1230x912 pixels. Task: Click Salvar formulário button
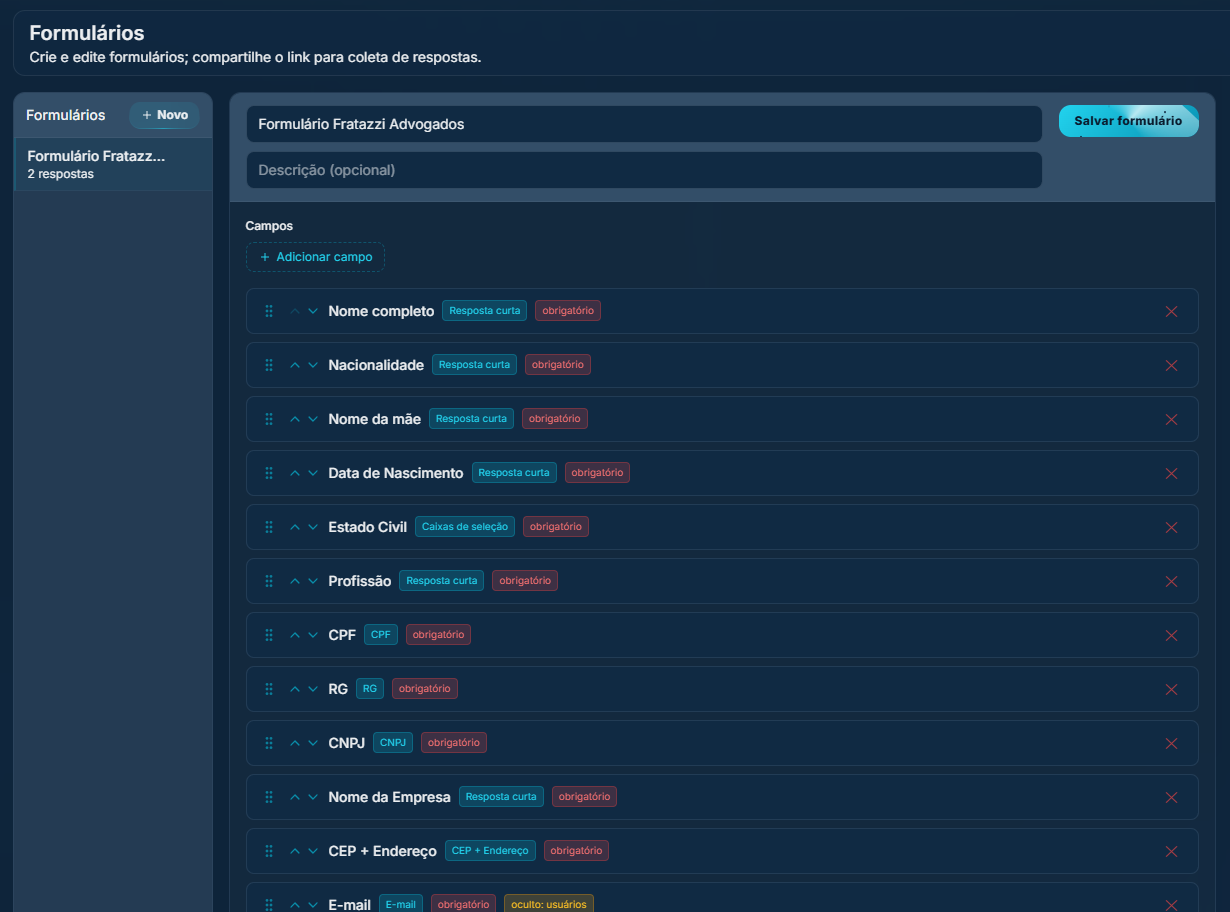coord(1128,121)
